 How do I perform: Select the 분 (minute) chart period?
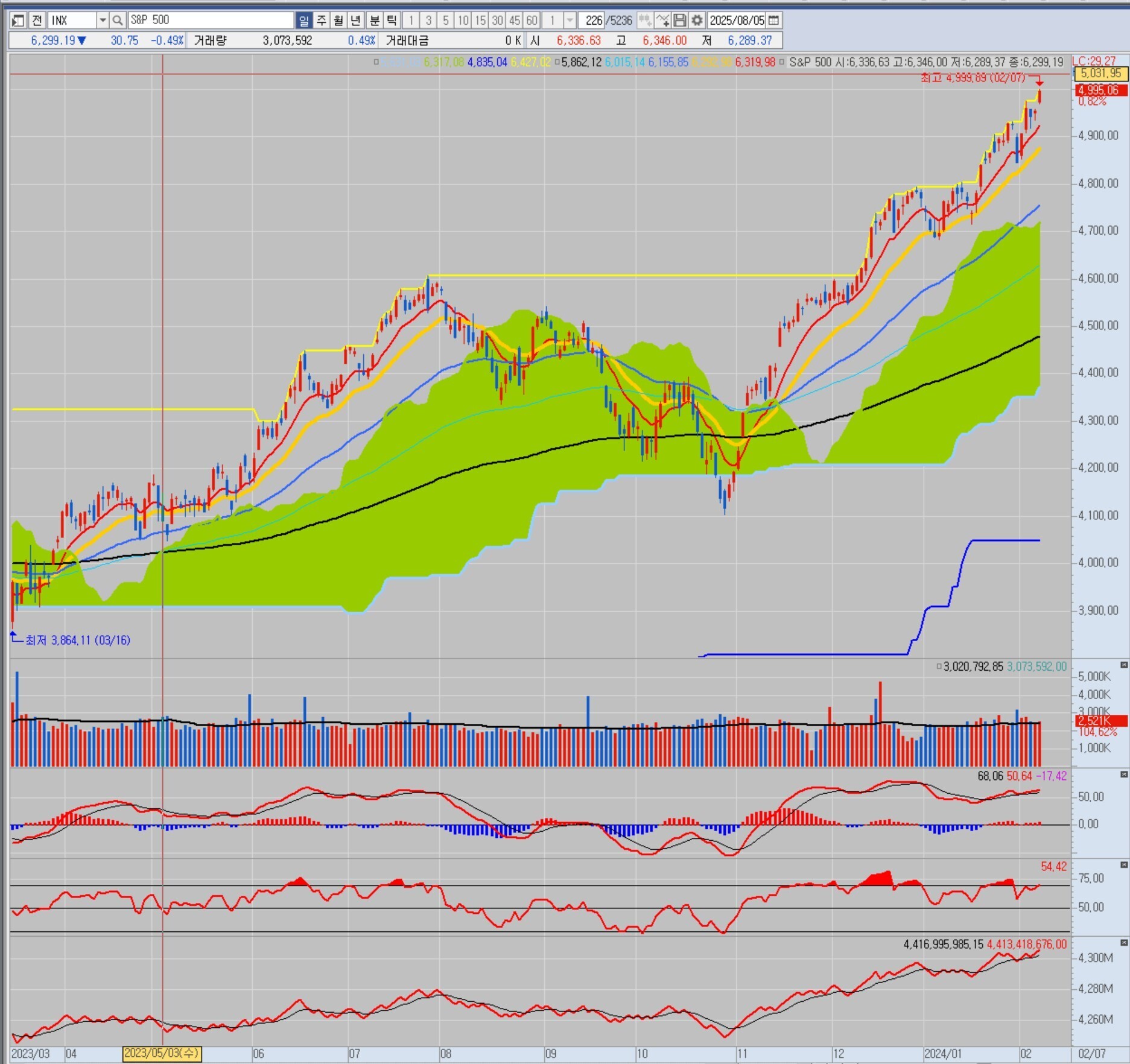point(374,21)
